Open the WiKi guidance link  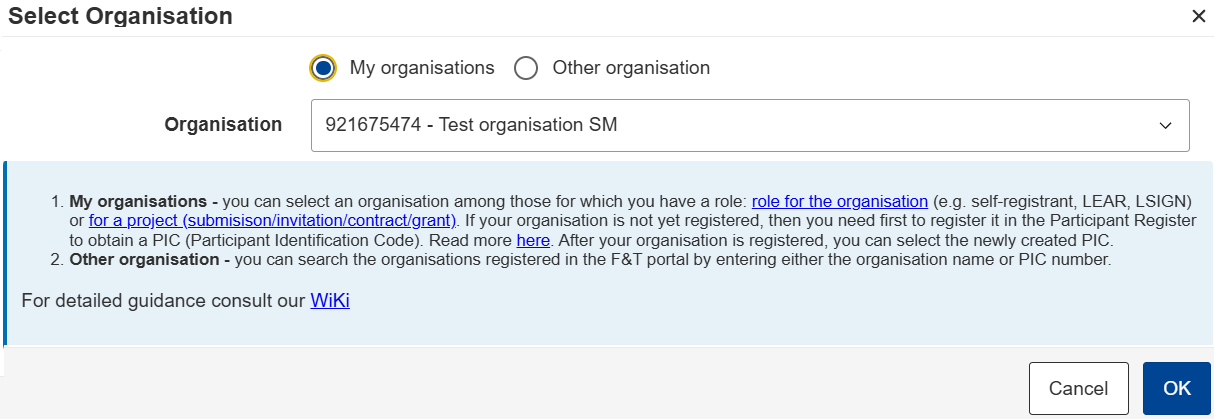coord(330,300)
